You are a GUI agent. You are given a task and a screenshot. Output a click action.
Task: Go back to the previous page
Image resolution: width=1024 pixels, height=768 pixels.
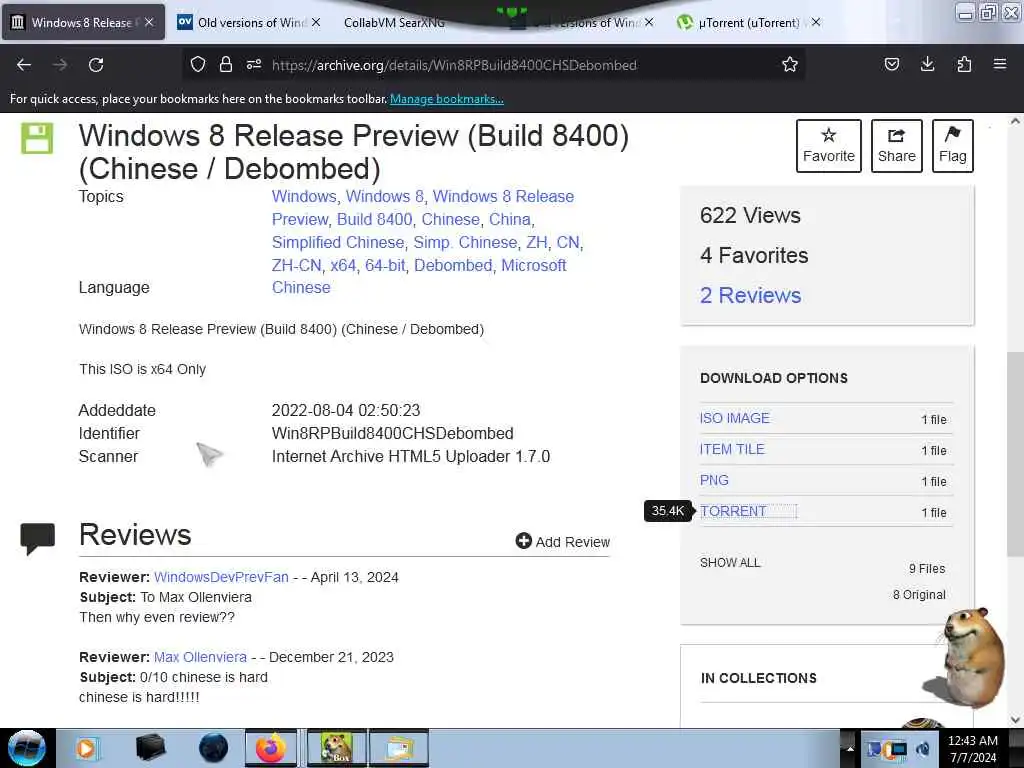[x=24, y=65]
